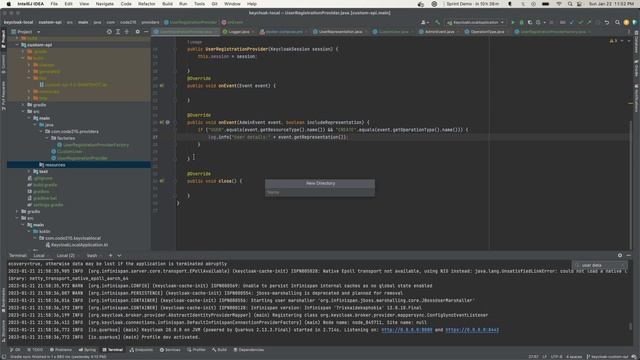Screen dimensions: 640x360
Task: Click Expand All icon in Project panel
Action: pos(118,32)
